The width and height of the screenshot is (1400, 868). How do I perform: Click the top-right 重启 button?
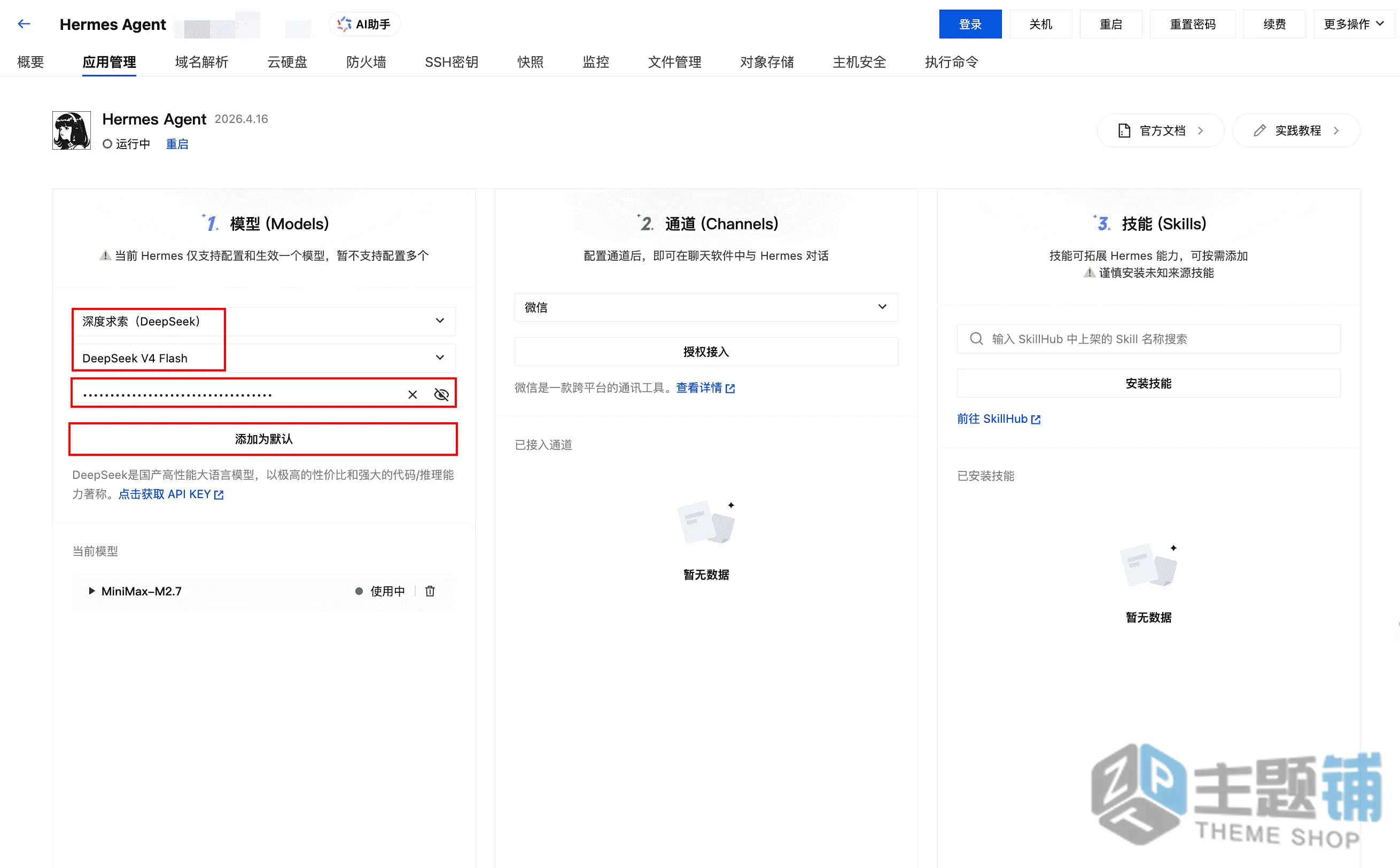tap(1110, 24)
